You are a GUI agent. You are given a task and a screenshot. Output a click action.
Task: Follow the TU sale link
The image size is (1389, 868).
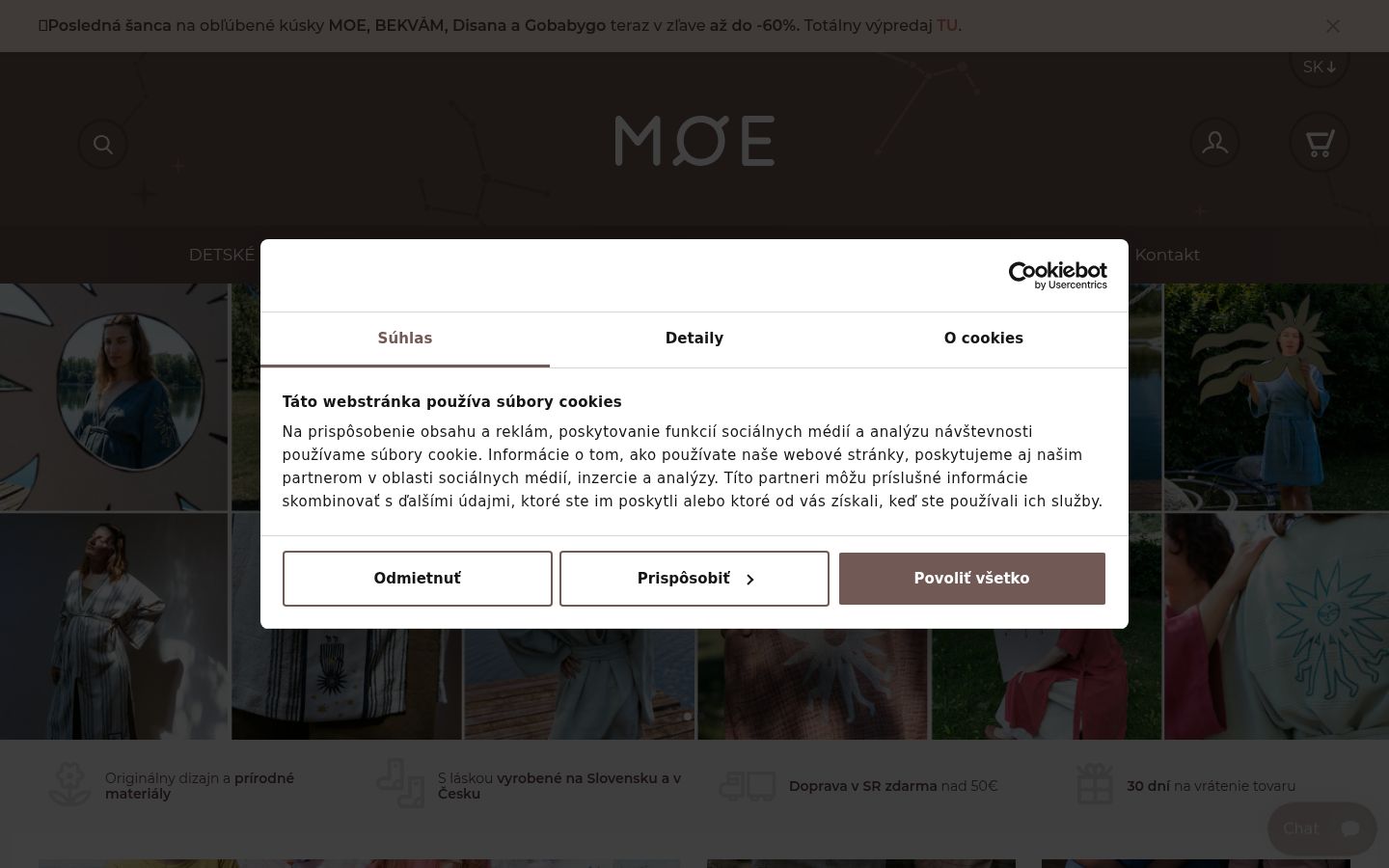click(947, 25)
